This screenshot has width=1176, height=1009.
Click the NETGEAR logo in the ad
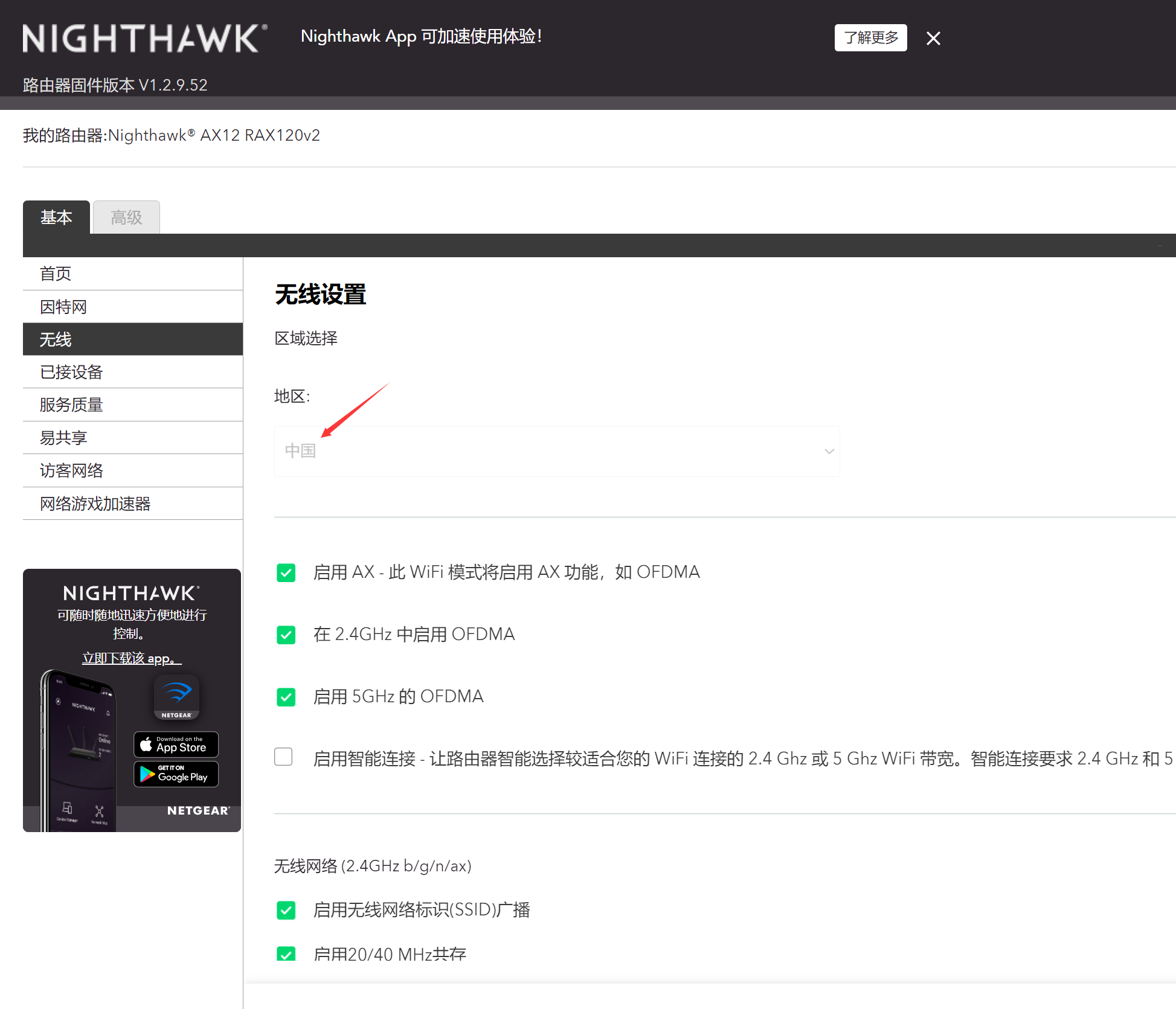coord(198,810)
